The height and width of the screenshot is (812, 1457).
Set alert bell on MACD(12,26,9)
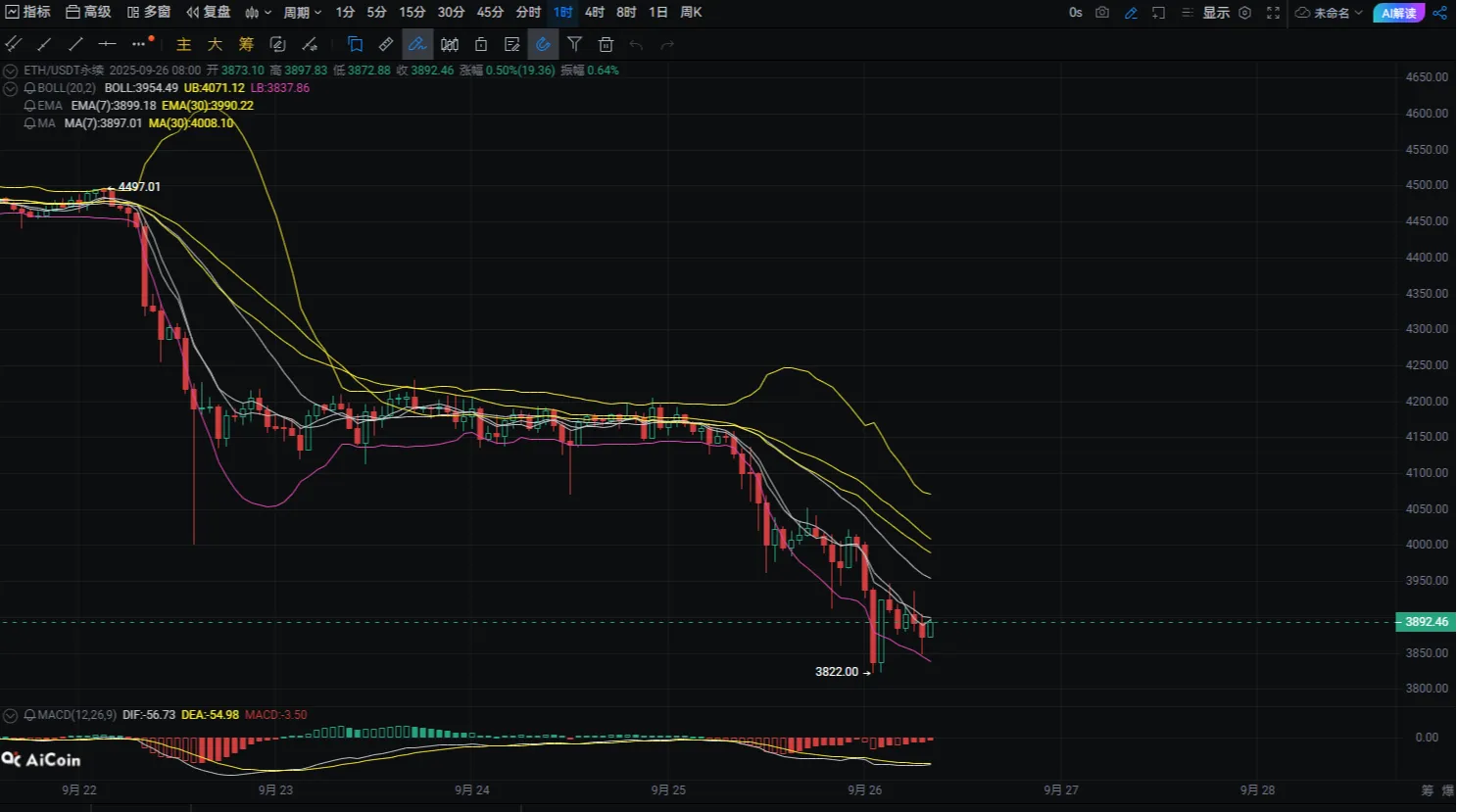pos(29,715)
